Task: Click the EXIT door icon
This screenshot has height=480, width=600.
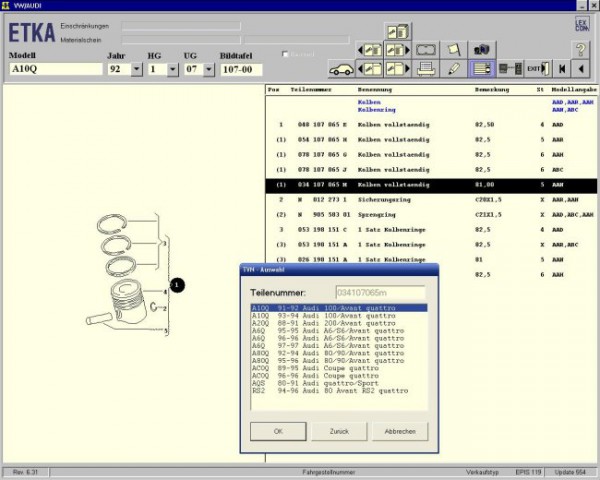Action: [538, 69]
